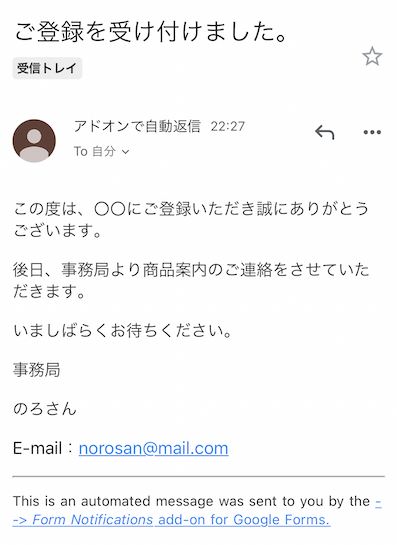397x545 pixels.
Task: Star this email with the star icon
Action: tap(372, 56)
